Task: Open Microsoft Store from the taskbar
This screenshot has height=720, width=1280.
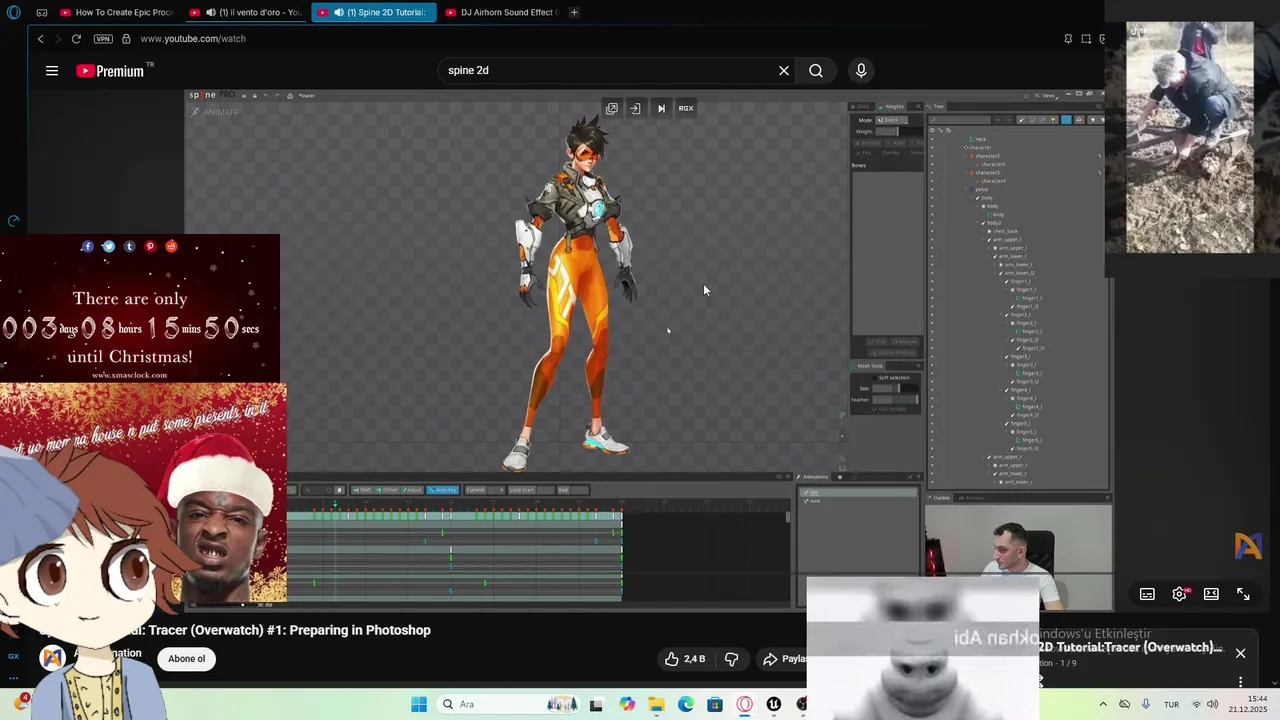Action: pos(715,704)
